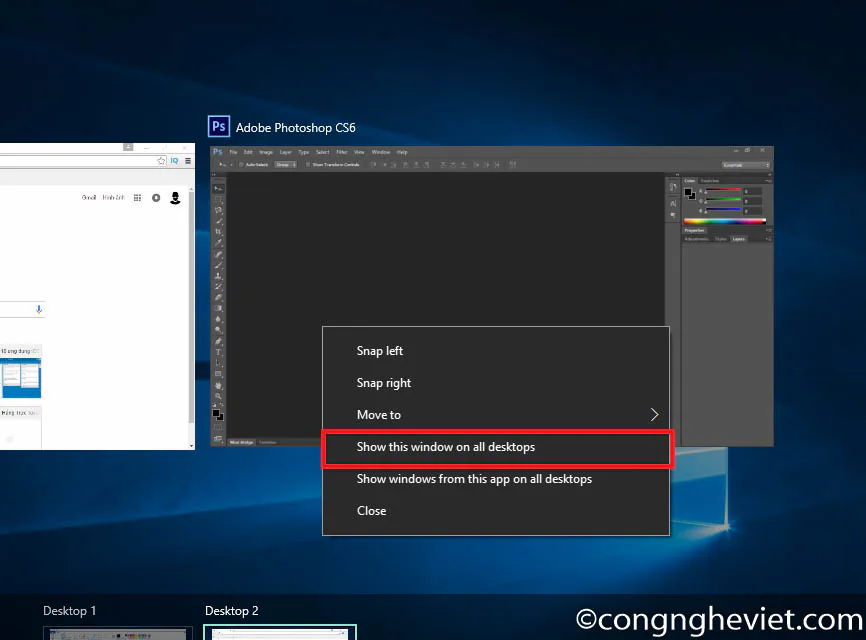Select the Crop tool in Photoshop
866x640 pixels.
click(x=218, y=232)
